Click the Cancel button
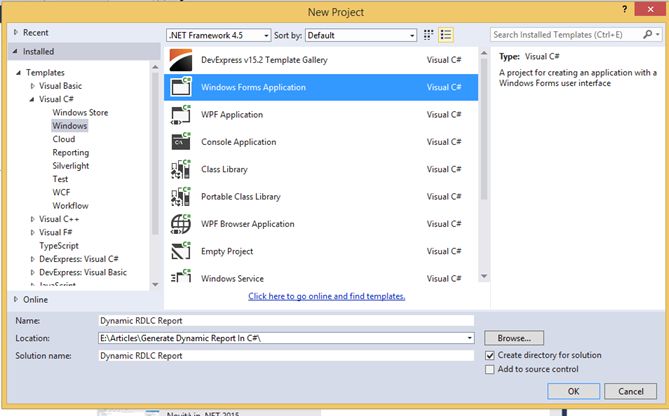This screenshot has width=669, height=416. (x=631, y=391)
